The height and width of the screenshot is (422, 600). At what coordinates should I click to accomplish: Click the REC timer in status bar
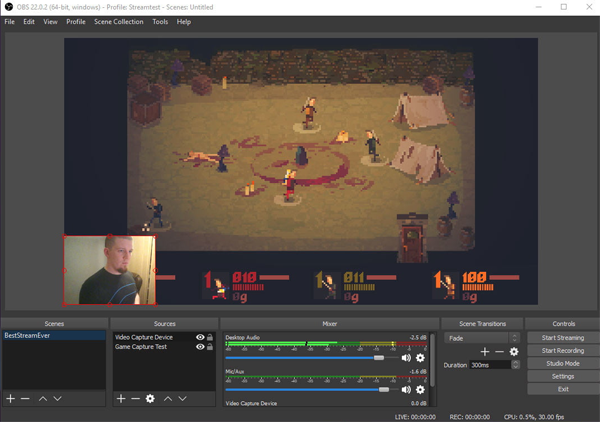point(470,417)
